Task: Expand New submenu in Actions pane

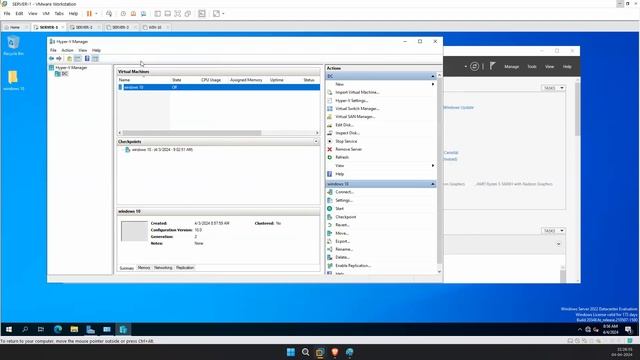Action: 433,84
